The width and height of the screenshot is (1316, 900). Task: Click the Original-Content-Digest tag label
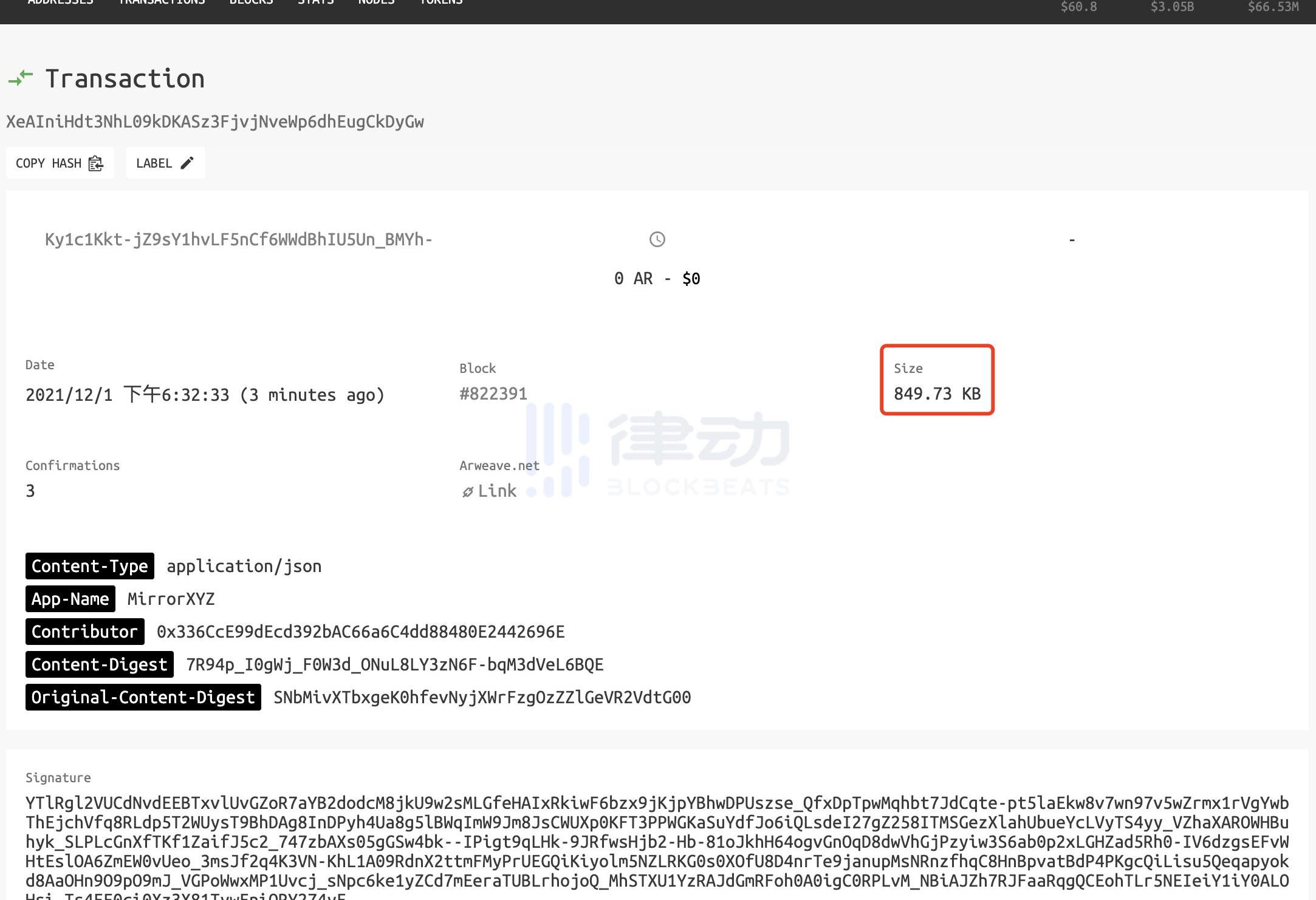tap(143, 697)
